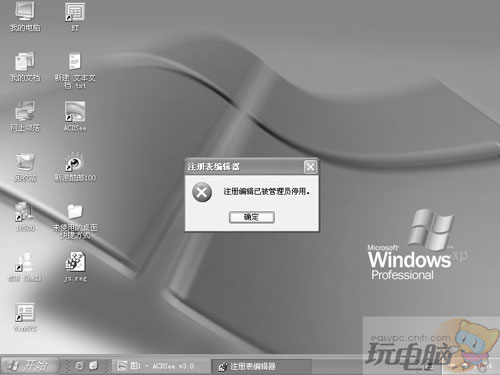Launch Internet Explorer from quick launch
The image size is (500, 375).
pyautogui.click(x=79, y=366)
